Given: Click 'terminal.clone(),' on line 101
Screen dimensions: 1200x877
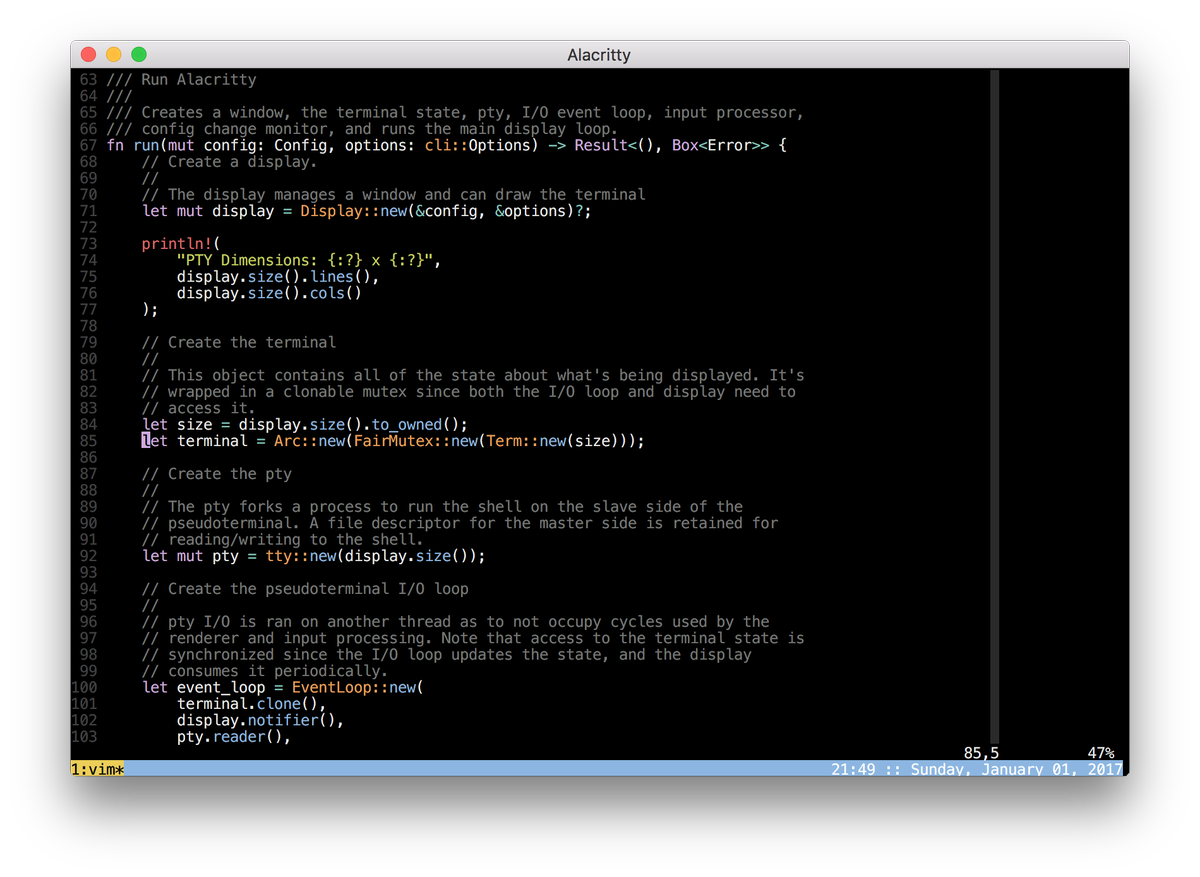Looking at the screenshot, I should pos(251,704).
